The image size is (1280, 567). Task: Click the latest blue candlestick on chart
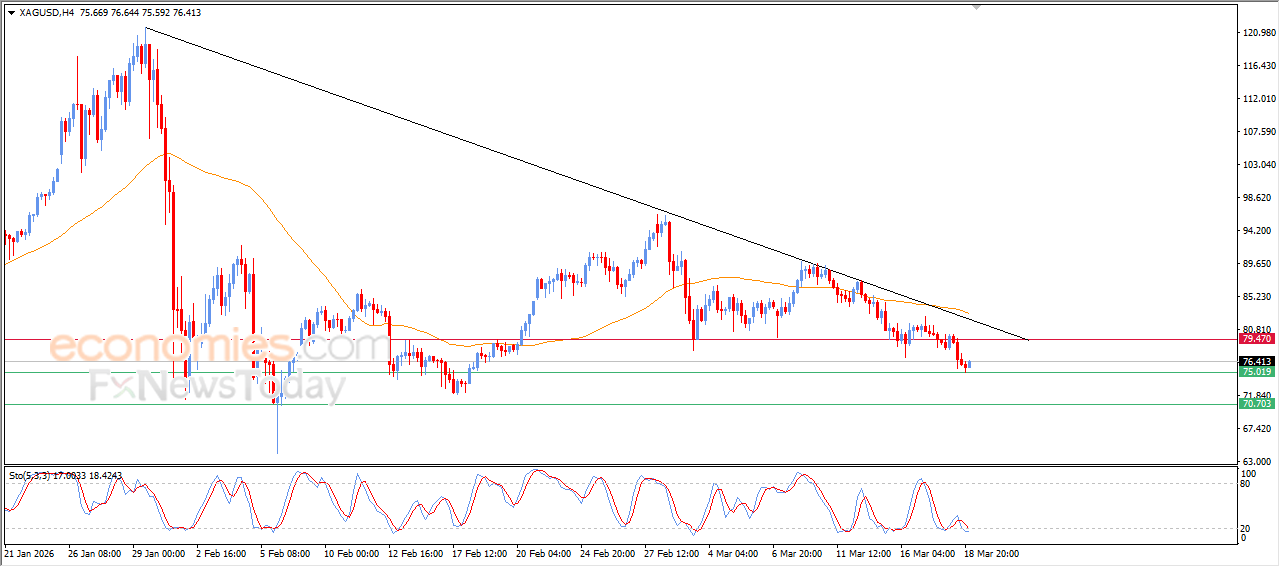[x=969, y=364]
